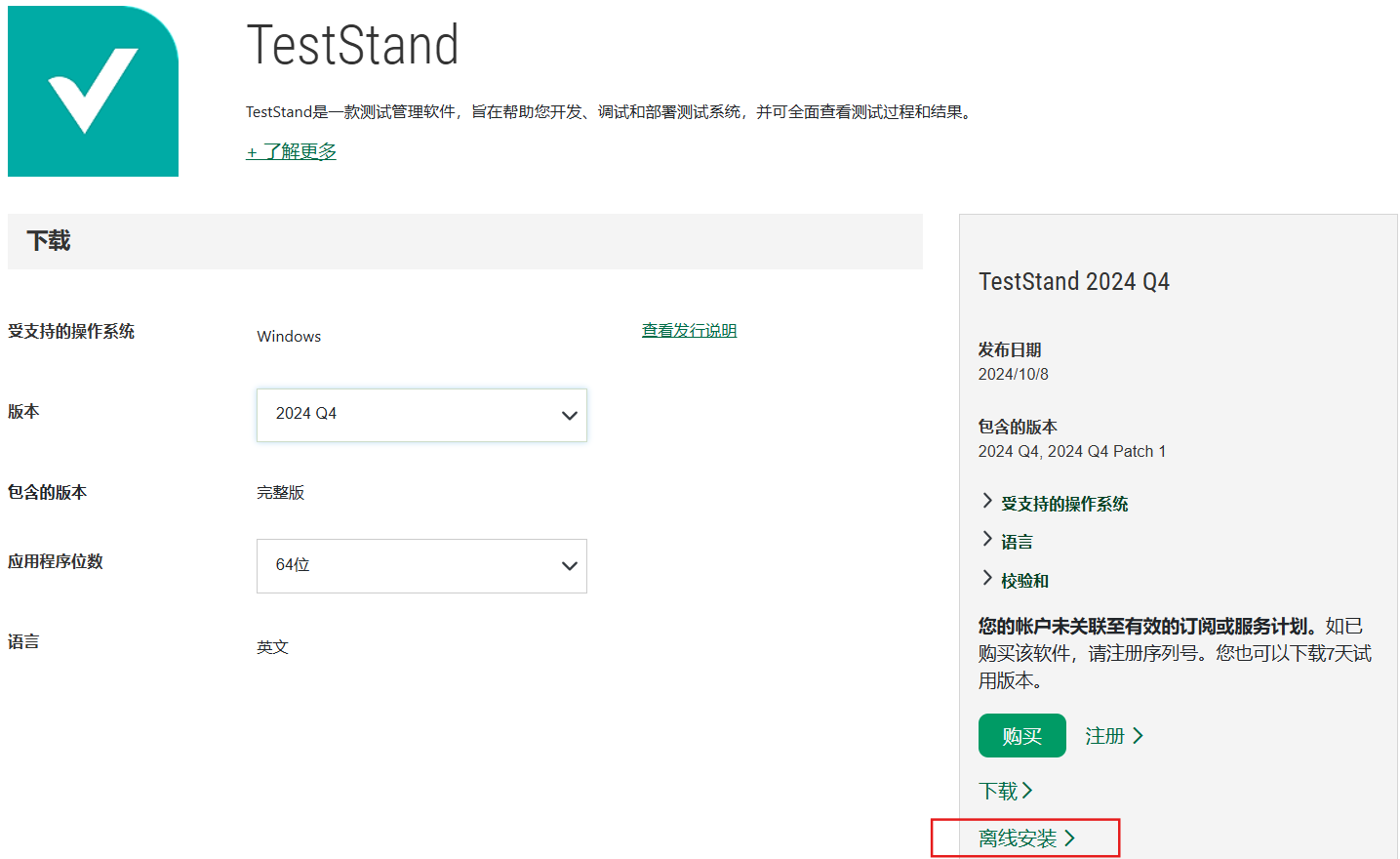Viewport: 1400px width, 859px height.
Task: Open the 查看发行说明 release notes link
Action: [x=689, y=330]
